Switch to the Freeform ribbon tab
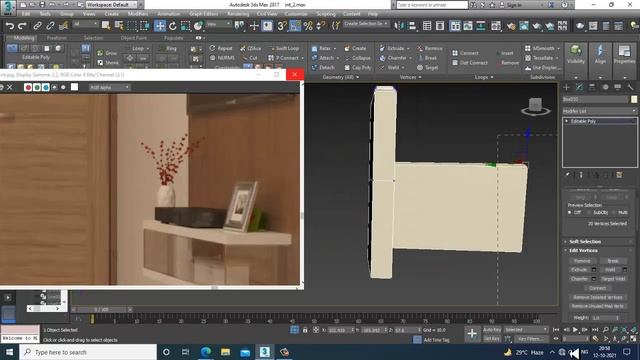 click(x=56, y=38)
